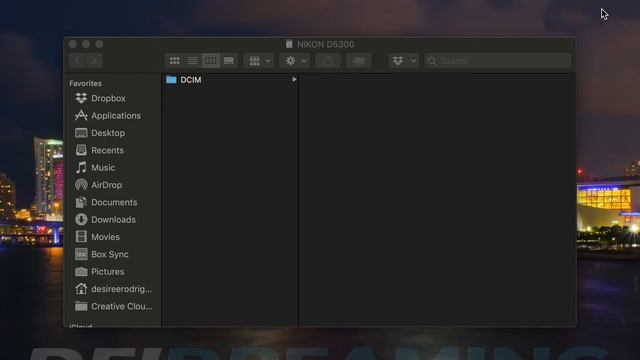Click the Share button in toolbar

(x=328, y=61)
